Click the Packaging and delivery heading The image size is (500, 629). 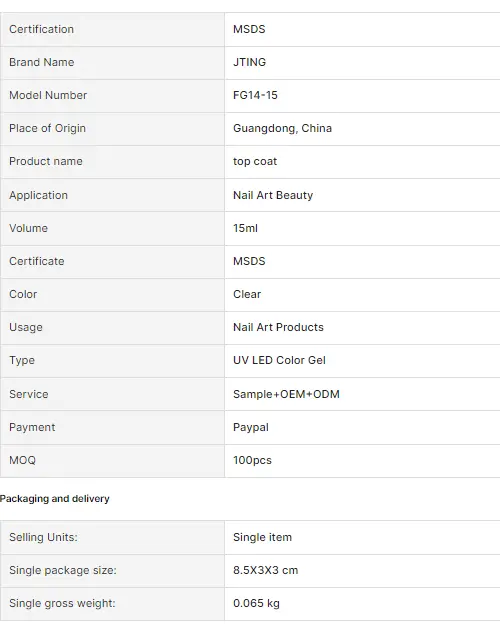[55, 499]
